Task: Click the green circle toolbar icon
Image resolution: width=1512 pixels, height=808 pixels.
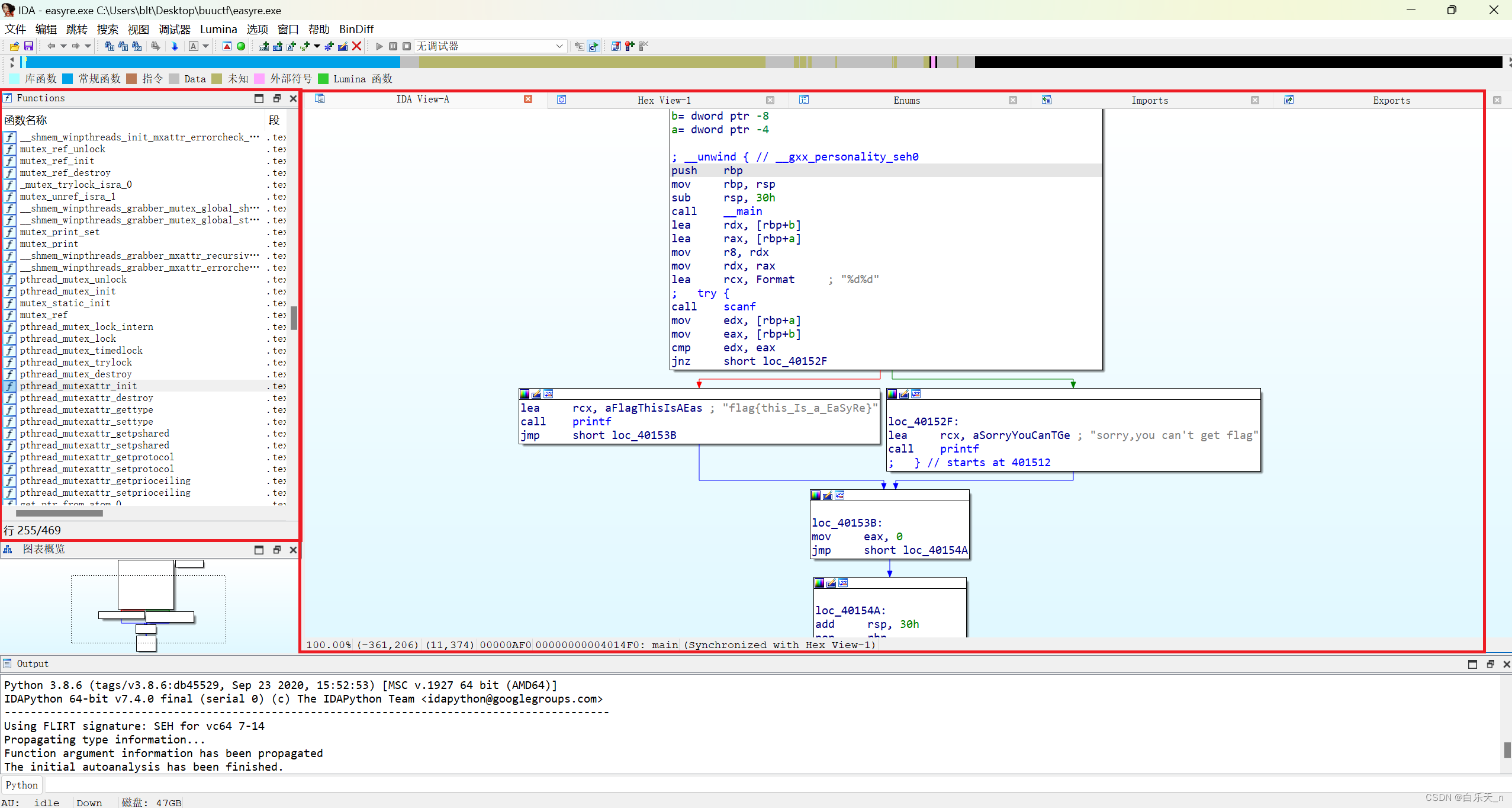Action: click(x=241, y=46)
